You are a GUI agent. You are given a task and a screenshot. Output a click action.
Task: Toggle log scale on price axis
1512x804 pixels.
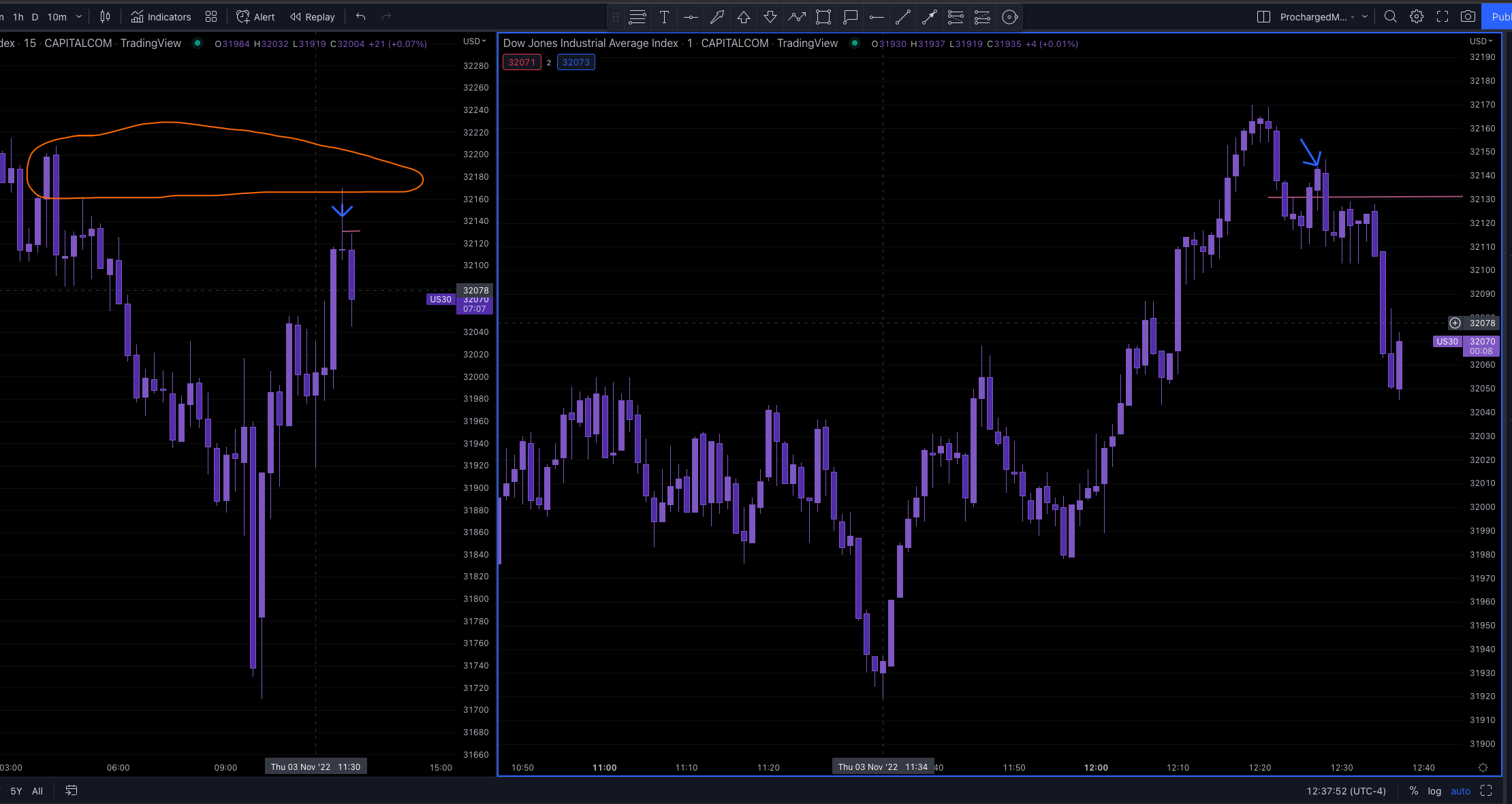(x=1434, y=791)
